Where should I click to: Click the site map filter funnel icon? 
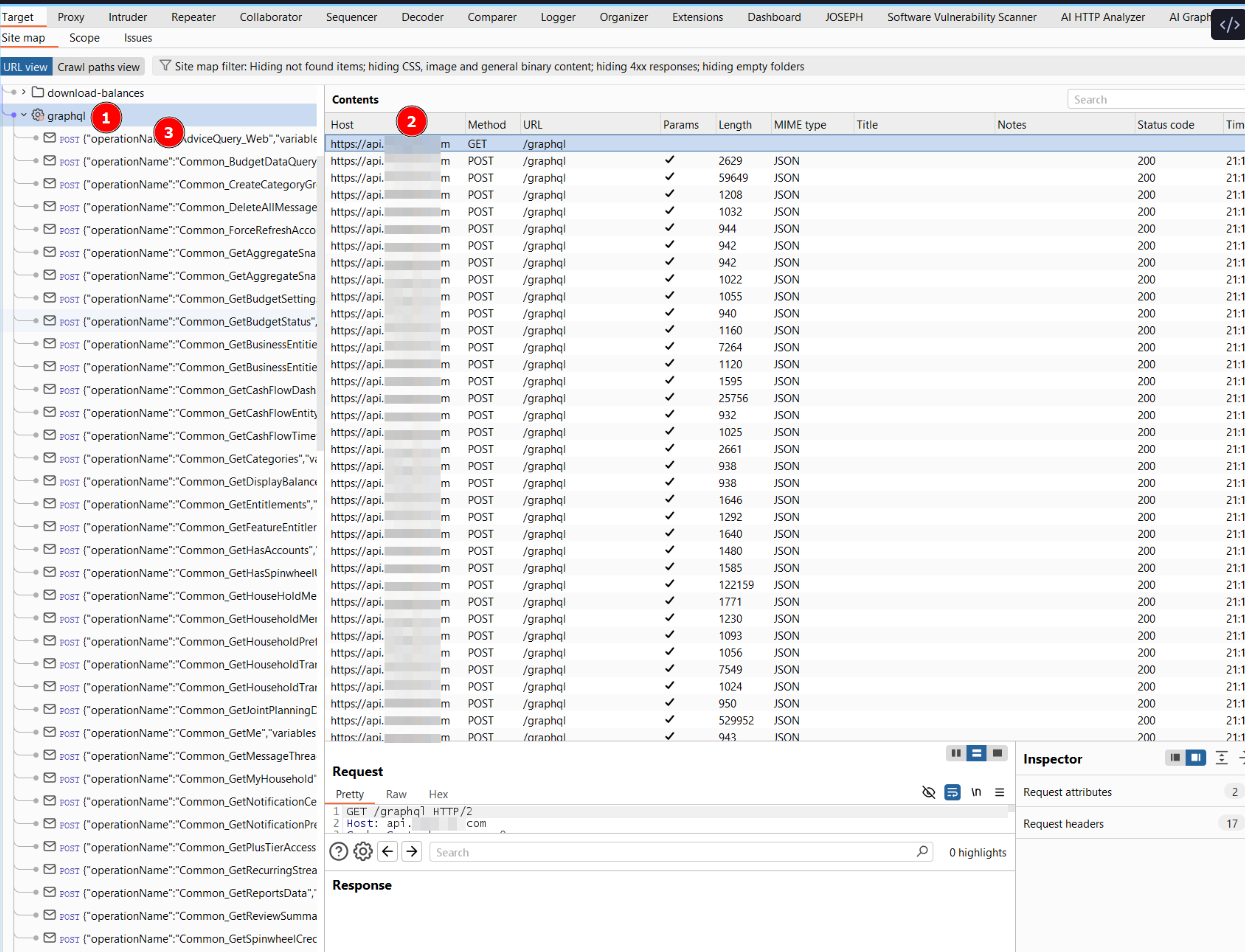click(x=165, y=67)
